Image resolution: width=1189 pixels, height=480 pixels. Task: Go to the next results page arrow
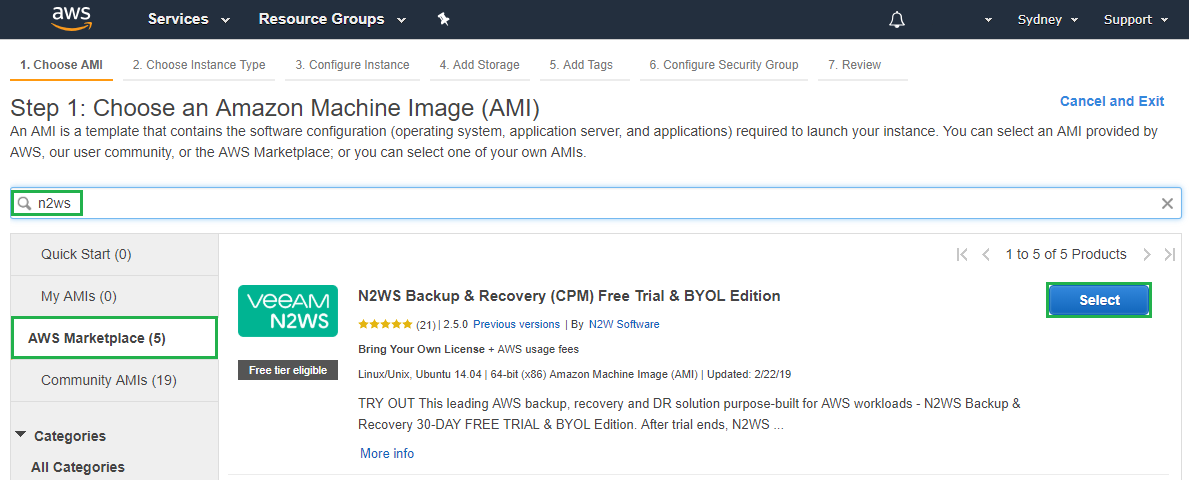coord(1147,255)
